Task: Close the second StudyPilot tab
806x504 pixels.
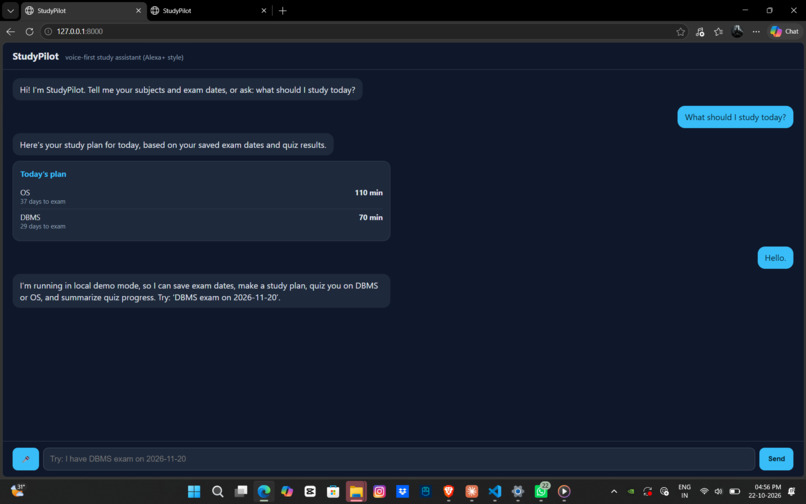Action: click(x=264, y=11)
